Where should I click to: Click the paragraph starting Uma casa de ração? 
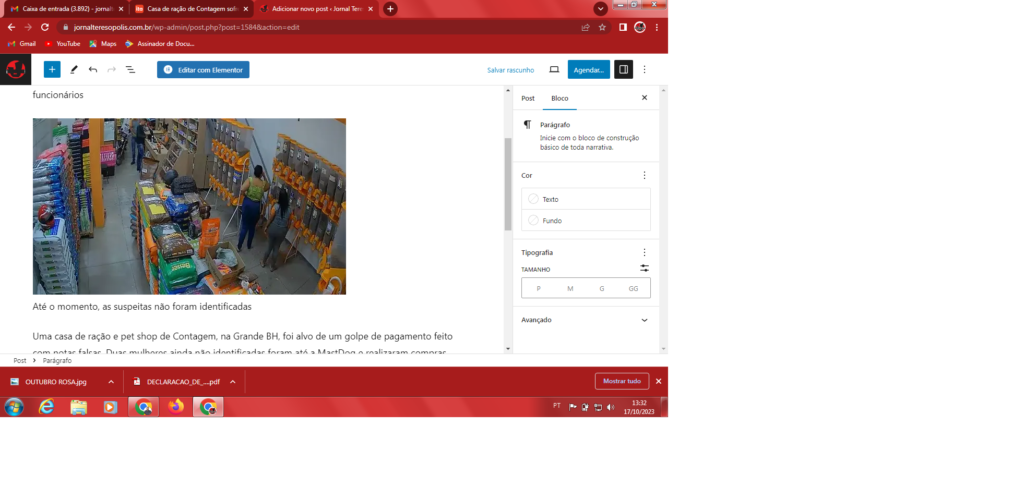243,344
